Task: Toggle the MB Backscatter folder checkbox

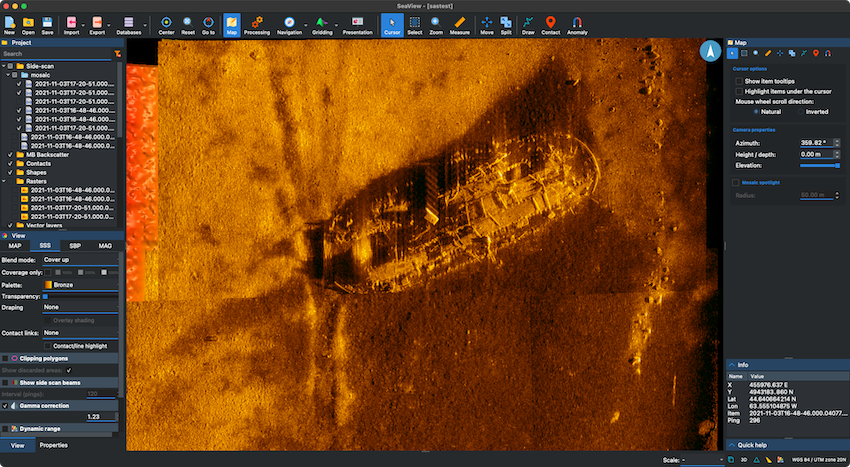Action: [x=10, y=155]
